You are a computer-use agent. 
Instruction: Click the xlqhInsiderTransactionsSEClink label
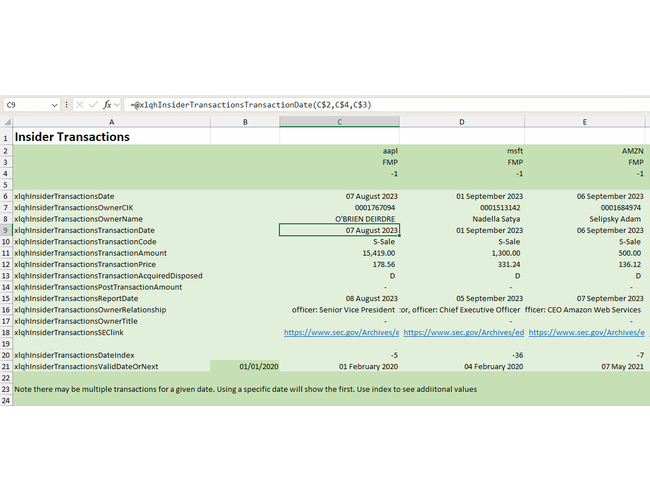click(69, 333)
